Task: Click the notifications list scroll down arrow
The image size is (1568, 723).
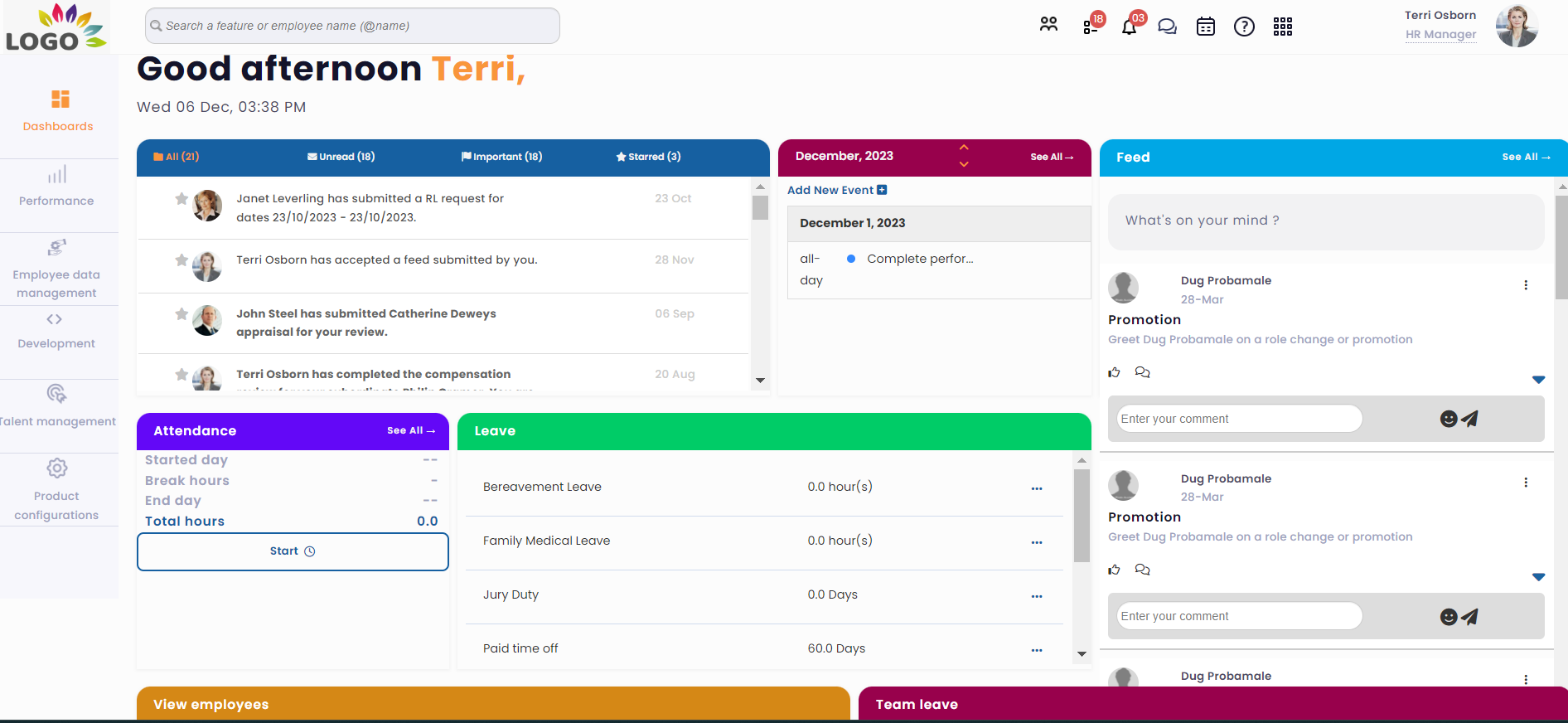Action: point(760,381)
